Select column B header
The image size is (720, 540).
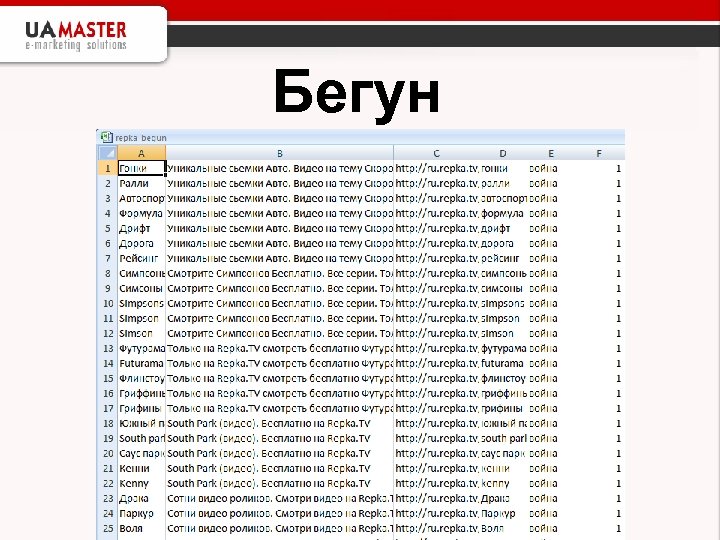280,153
